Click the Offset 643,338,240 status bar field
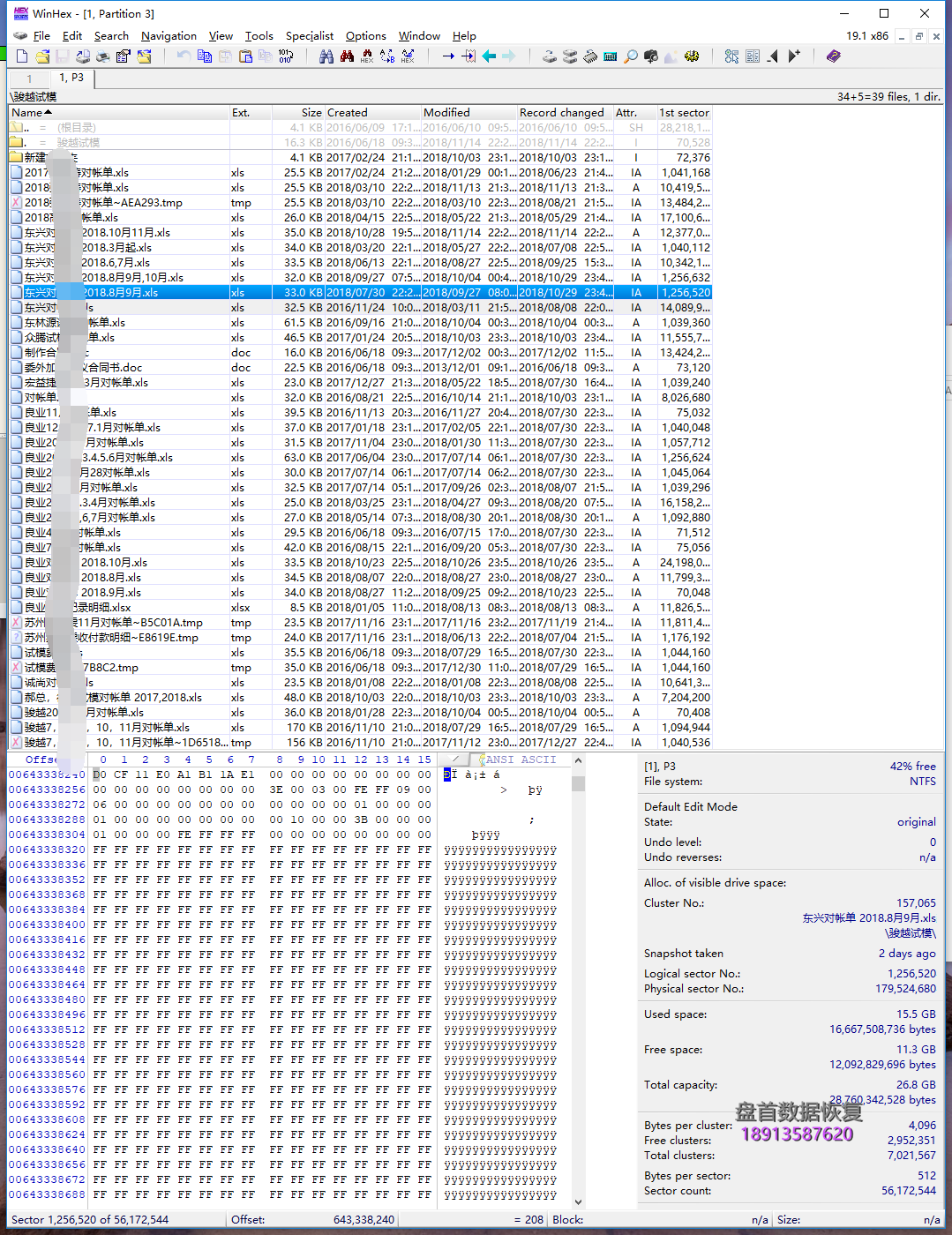 313,1220
